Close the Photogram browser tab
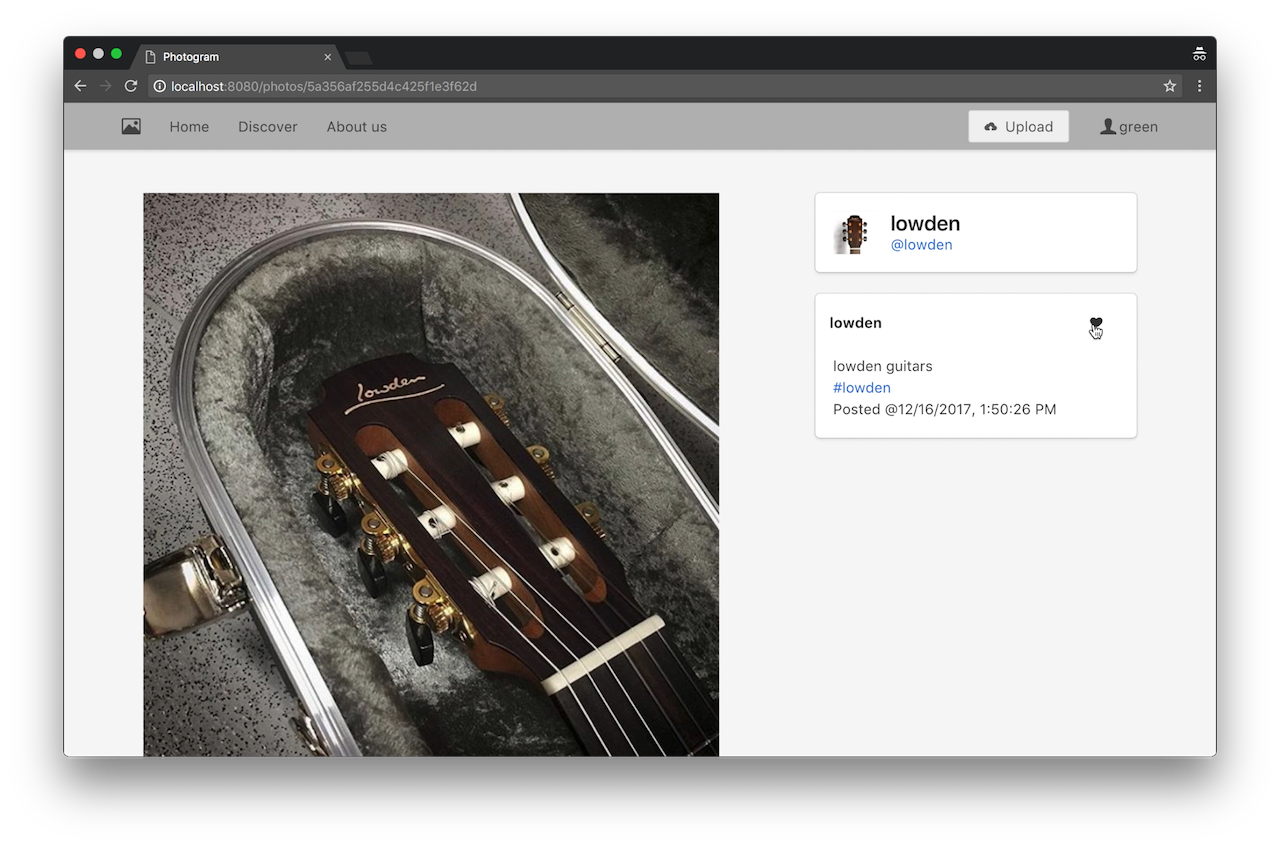Image resolution: width=1280 pixels, height=847 pixels. coord(327,57)
